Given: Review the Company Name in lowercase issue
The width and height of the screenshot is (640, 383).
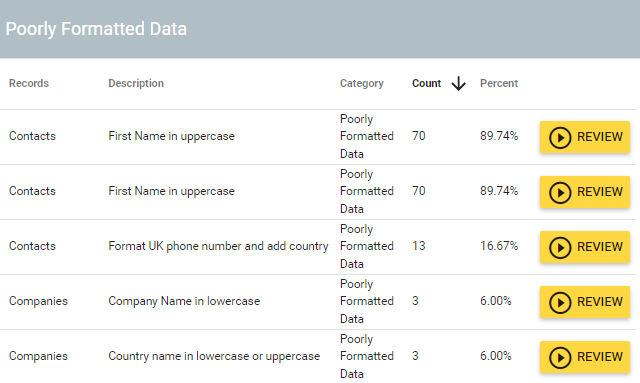Looking at the screenshot, I should (584, 302).
